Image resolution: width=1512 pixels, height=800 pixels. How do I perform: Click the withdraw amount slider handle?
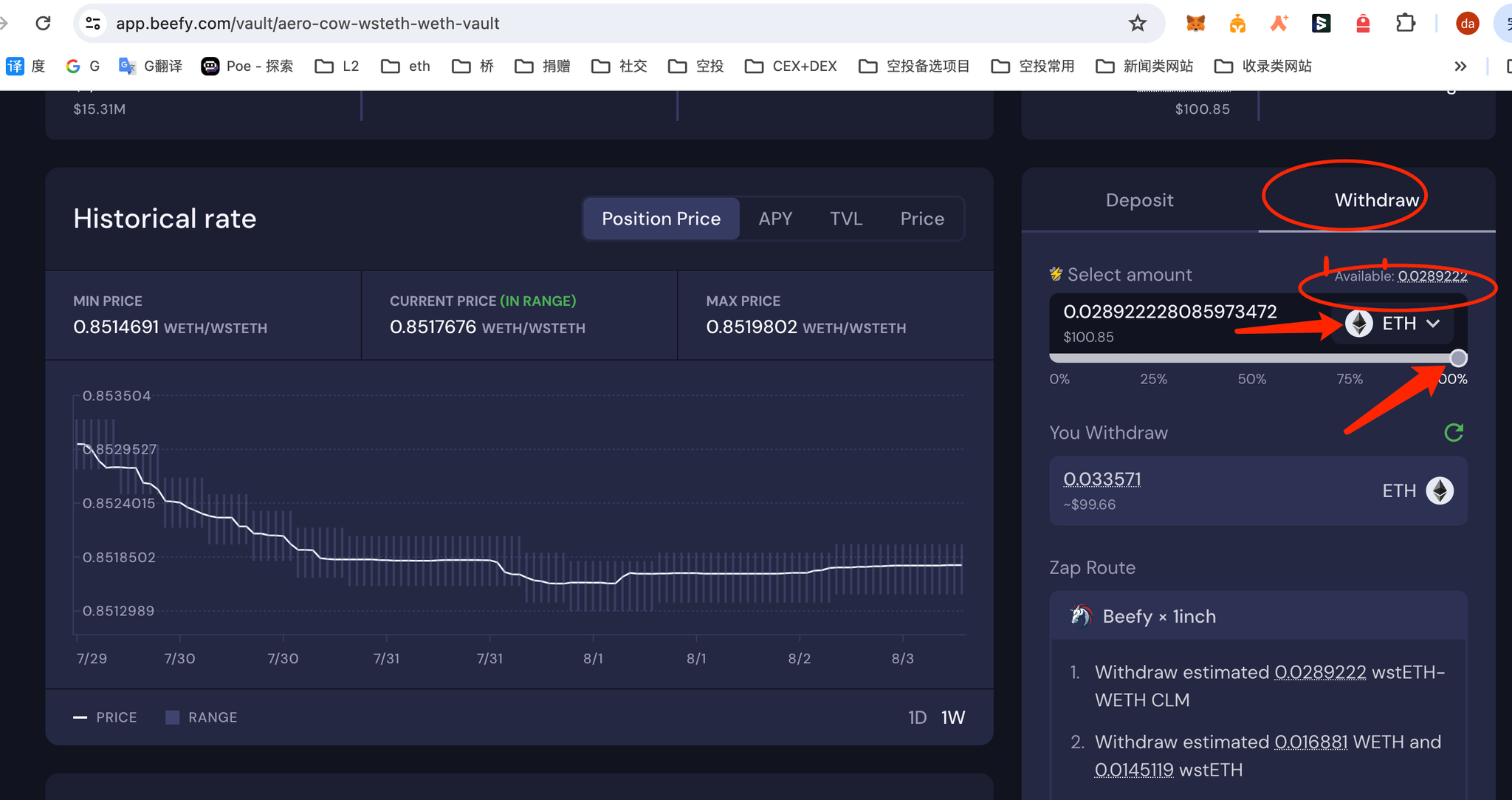[x=1457, y=358]
